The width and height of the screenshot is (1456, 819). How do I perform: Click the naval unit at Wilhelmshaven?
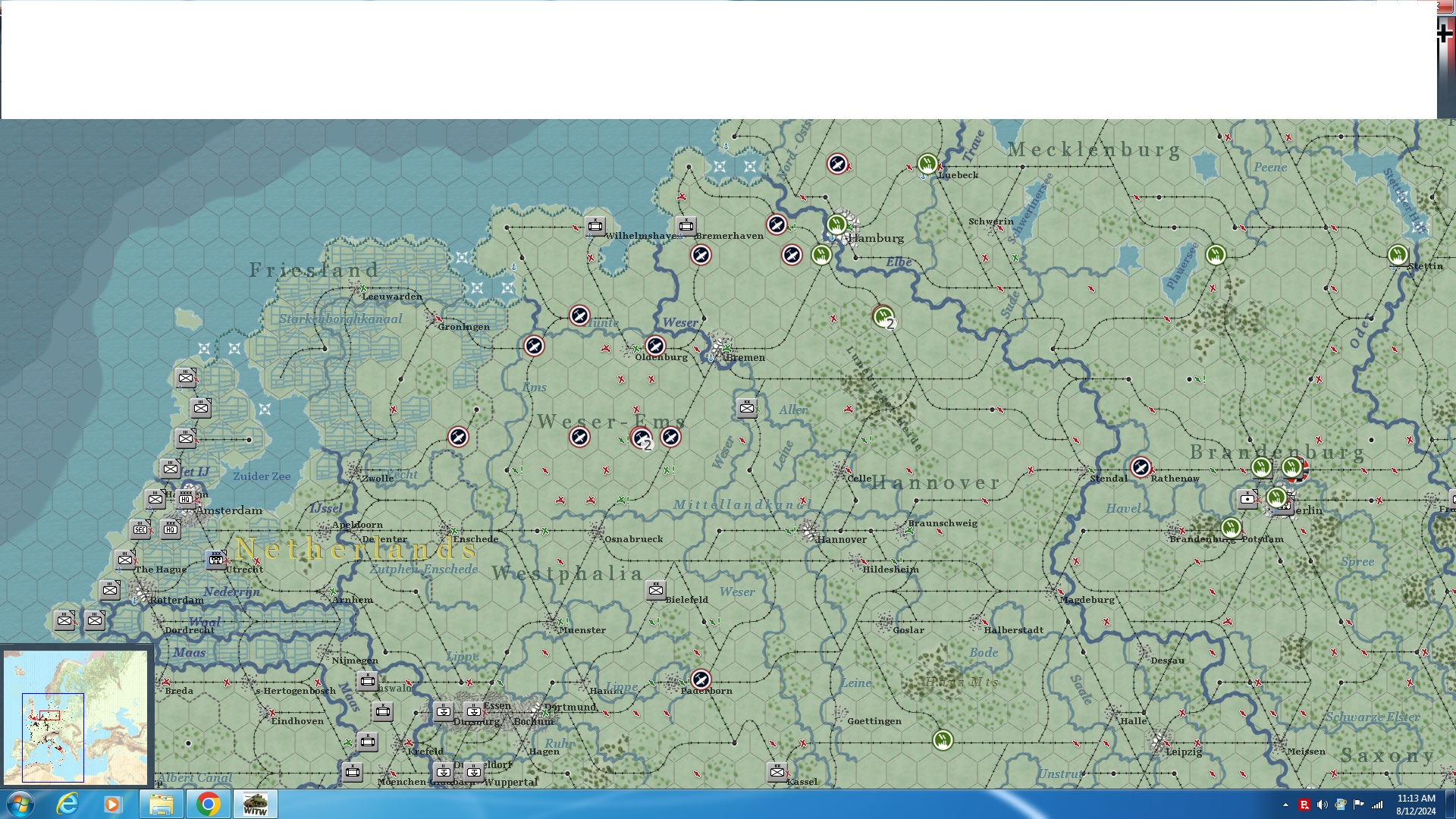595,225
